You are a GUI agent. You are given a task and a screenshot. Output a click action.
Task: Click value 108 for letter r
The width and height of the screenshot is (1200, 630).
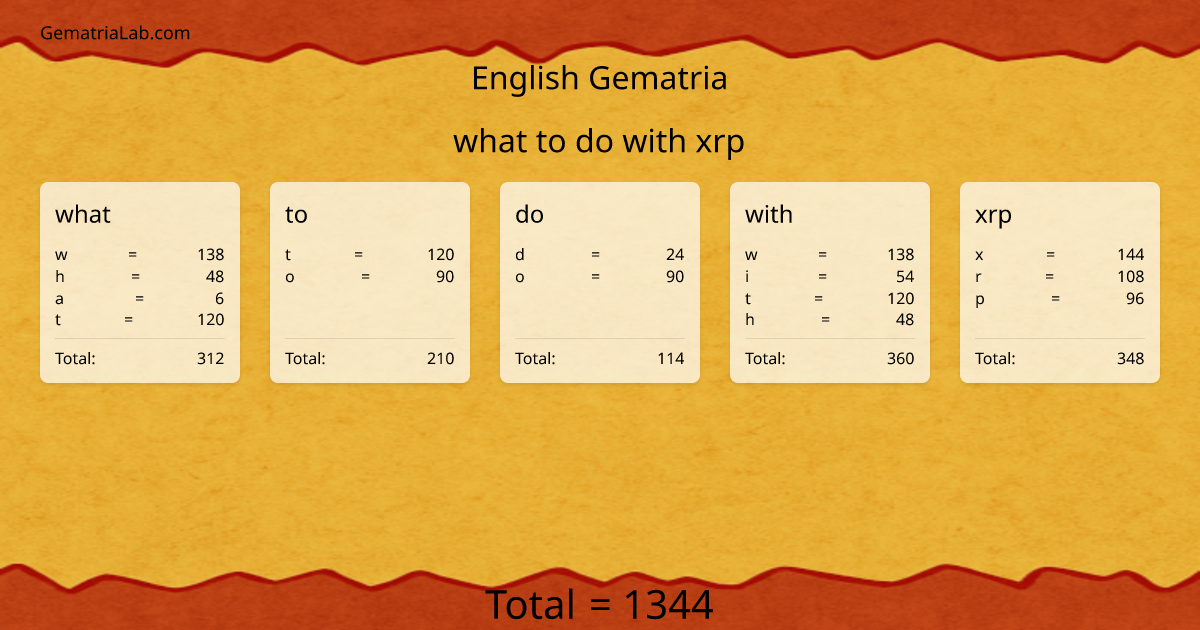coord(1131,277)
